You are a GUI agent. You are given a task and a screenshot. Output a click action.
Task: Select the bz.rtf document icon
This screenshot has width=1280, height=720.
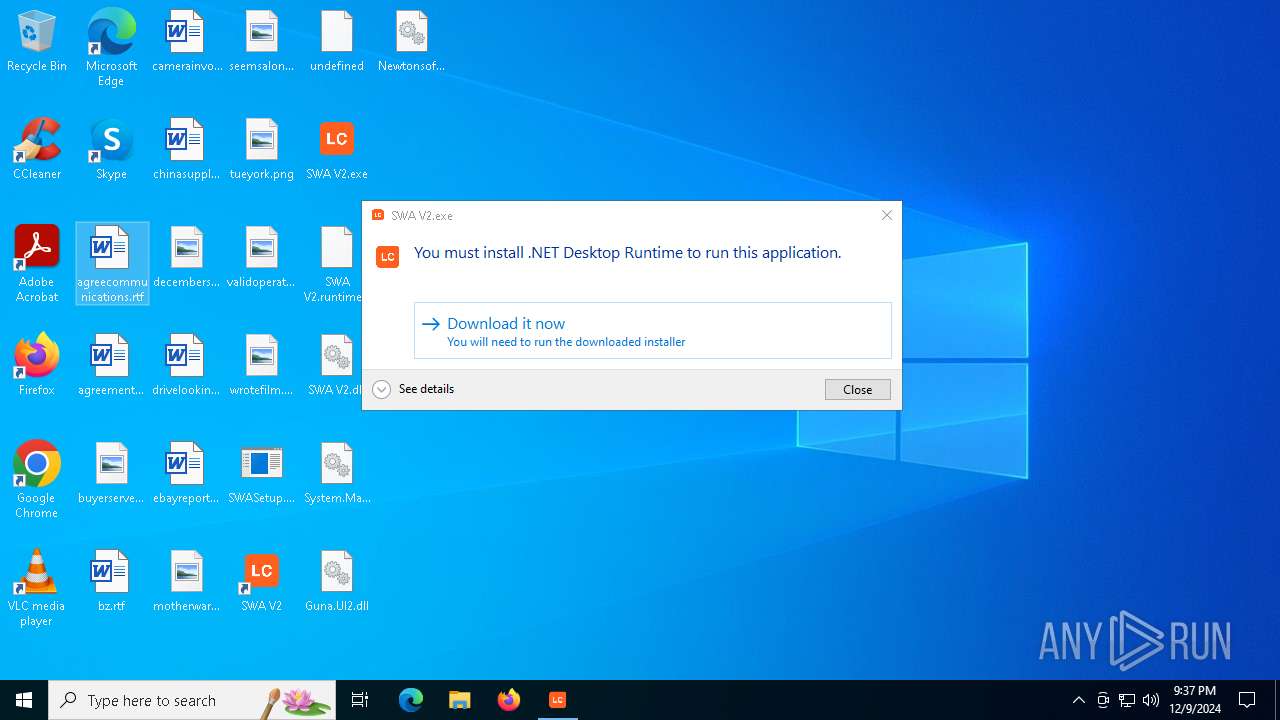coord(111,582)
